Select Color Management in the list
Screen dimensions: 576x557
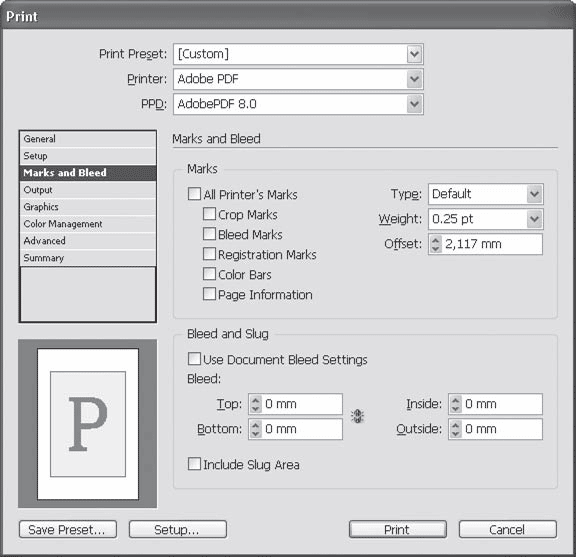click(x=88, y=224)
